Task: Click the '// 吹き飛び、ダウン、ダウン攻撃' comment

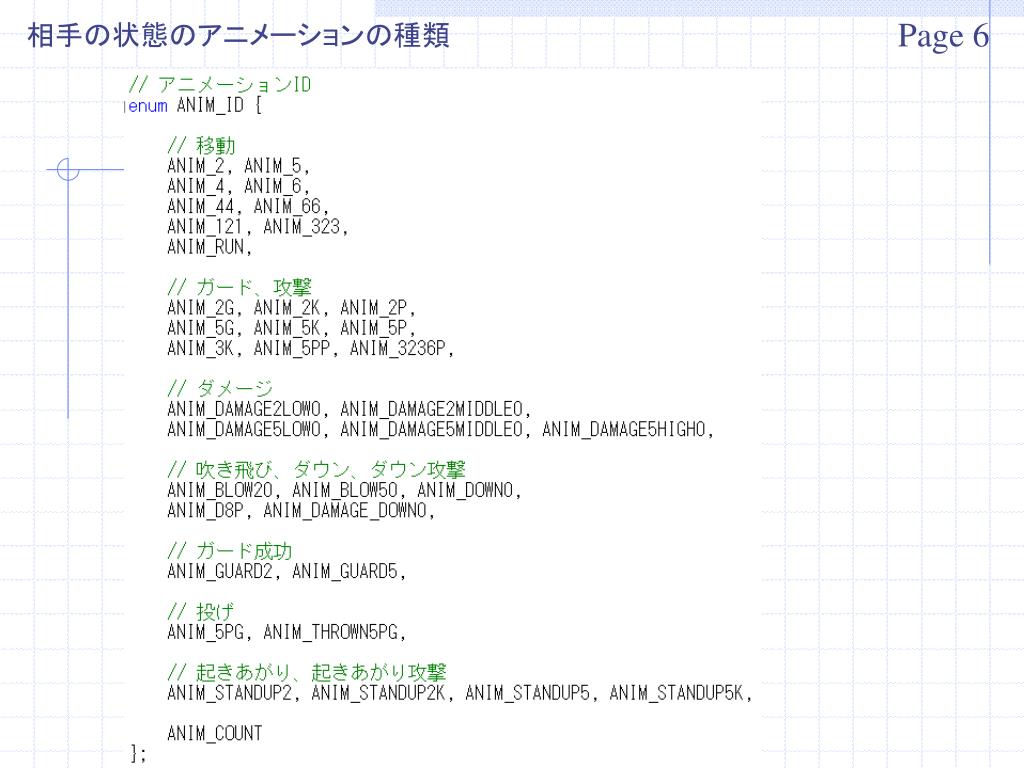Action: tap(317, 469)
